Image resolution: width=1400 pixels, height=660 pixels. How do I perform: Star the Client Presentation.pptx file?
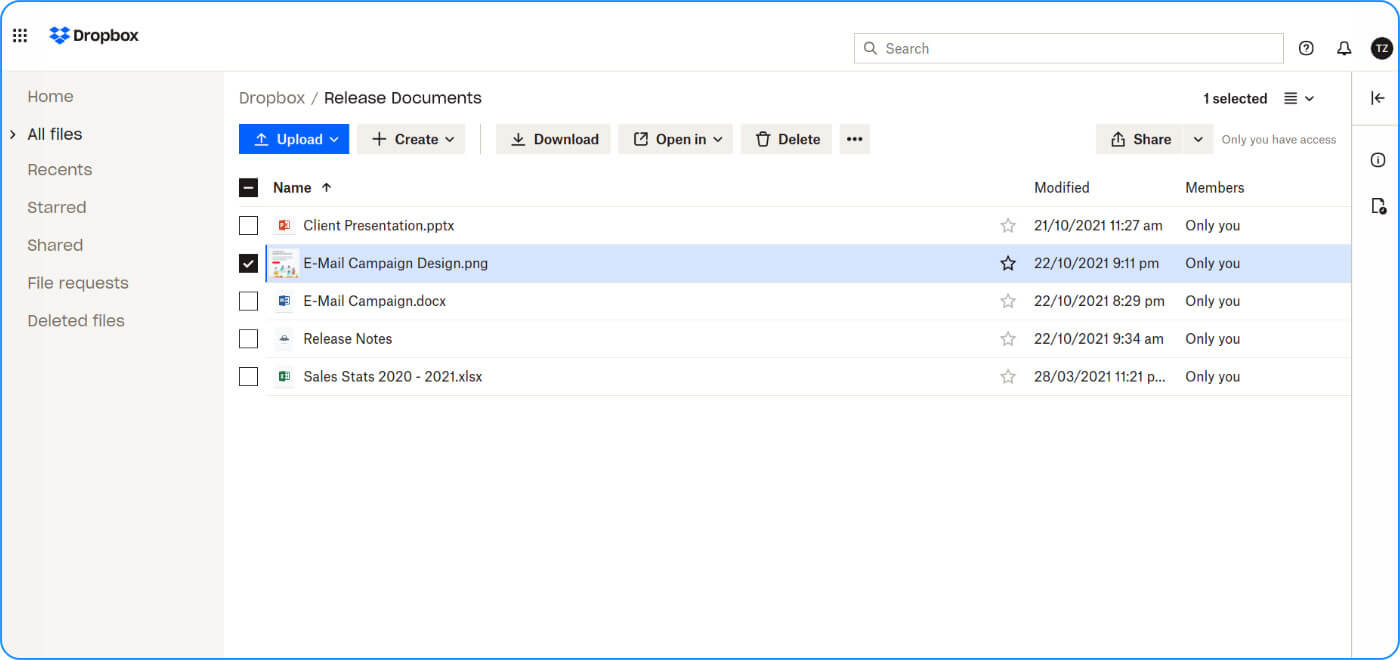point(1008,226)
